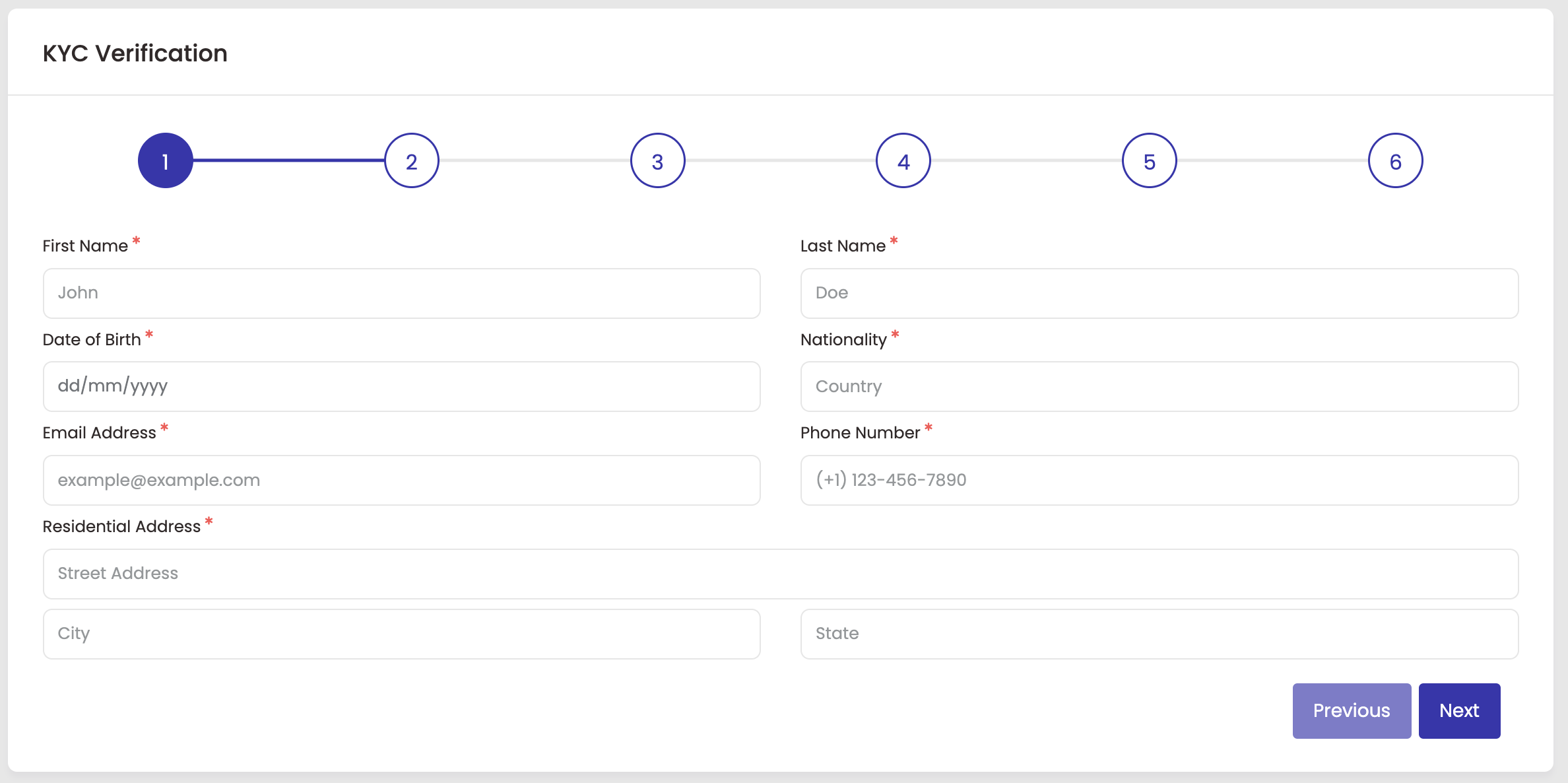Click the Email Address input
Viewport: 1568px width, 783px height.
click(401, 480)
